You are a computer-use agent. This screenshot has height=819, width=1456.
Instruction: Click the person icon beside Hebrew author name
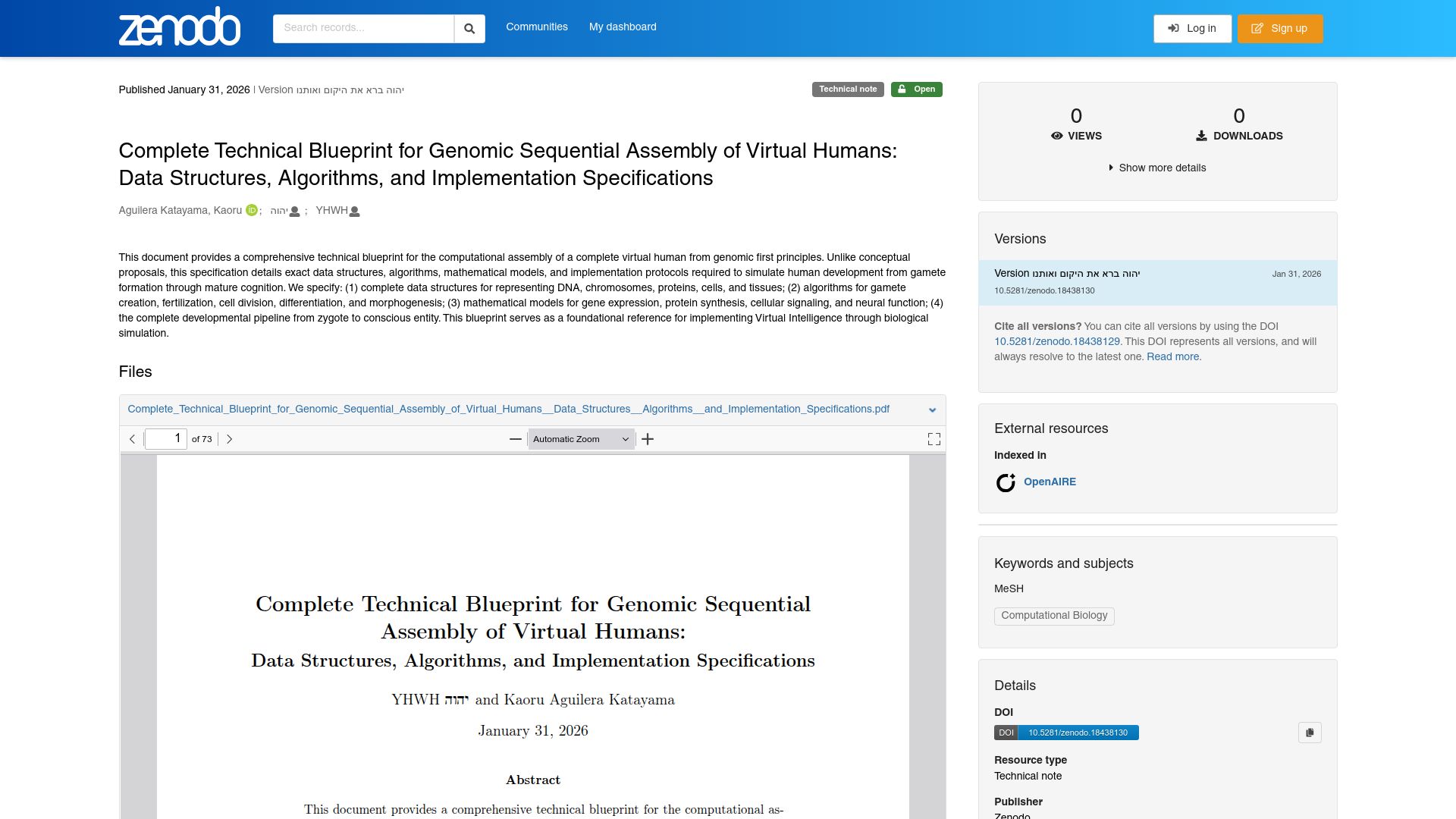pyautogui.click(x=295, y=212)
